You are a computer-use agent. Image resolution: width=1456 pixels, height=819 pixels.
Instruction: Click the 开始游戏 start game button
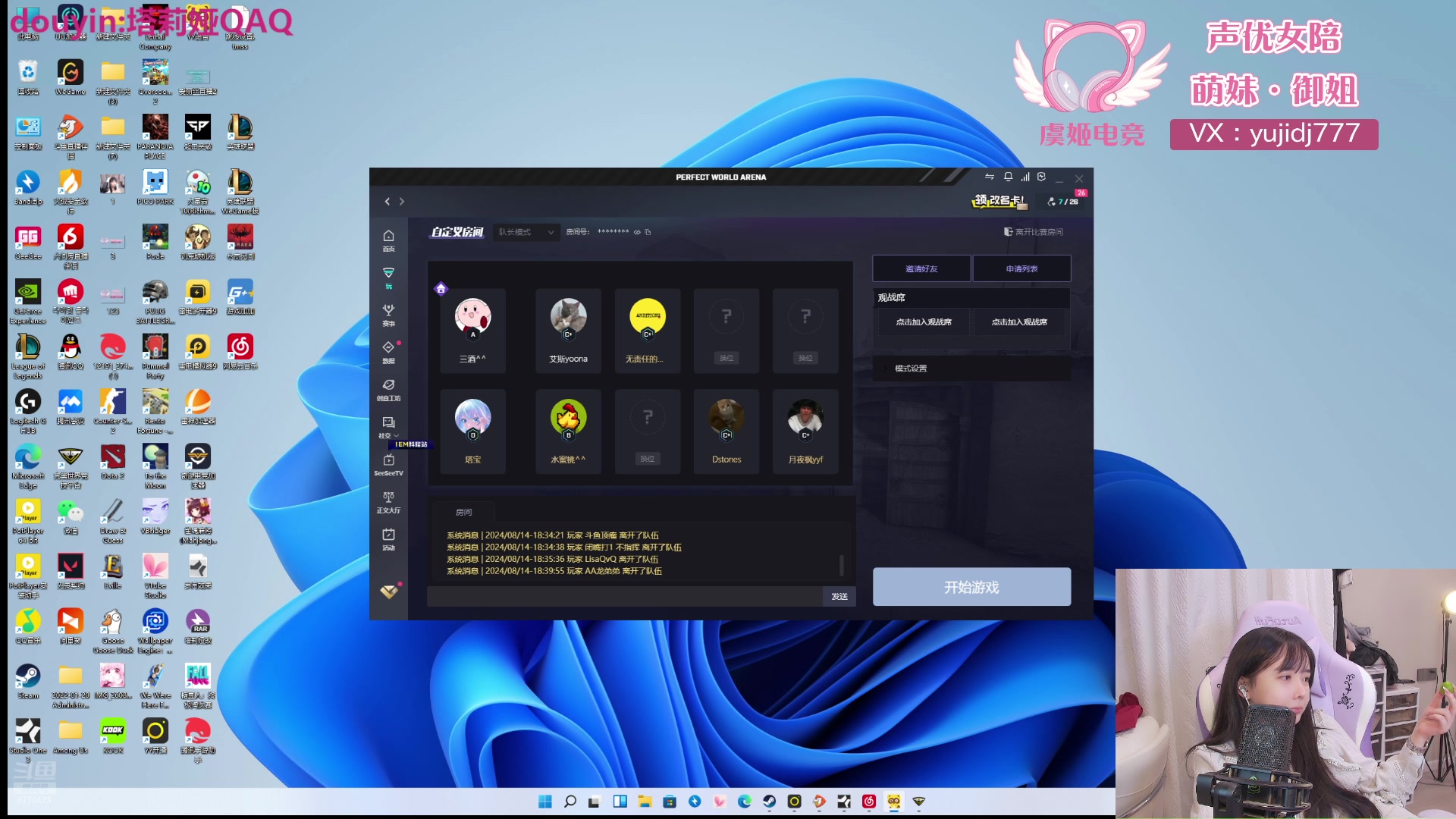coord(971,587)
